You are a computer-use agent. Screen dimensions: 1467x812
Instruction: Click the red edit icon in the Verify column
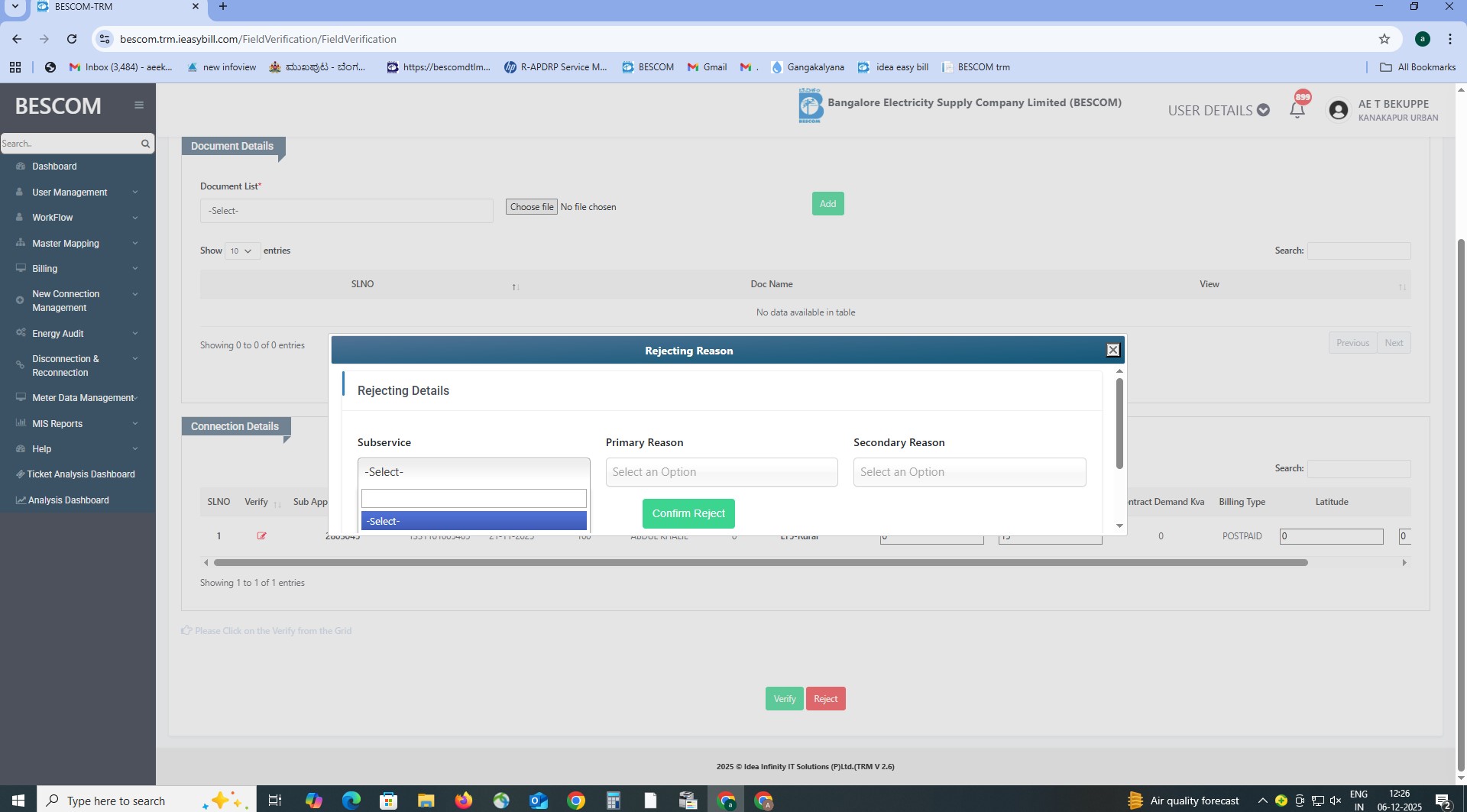pos(262,536)
